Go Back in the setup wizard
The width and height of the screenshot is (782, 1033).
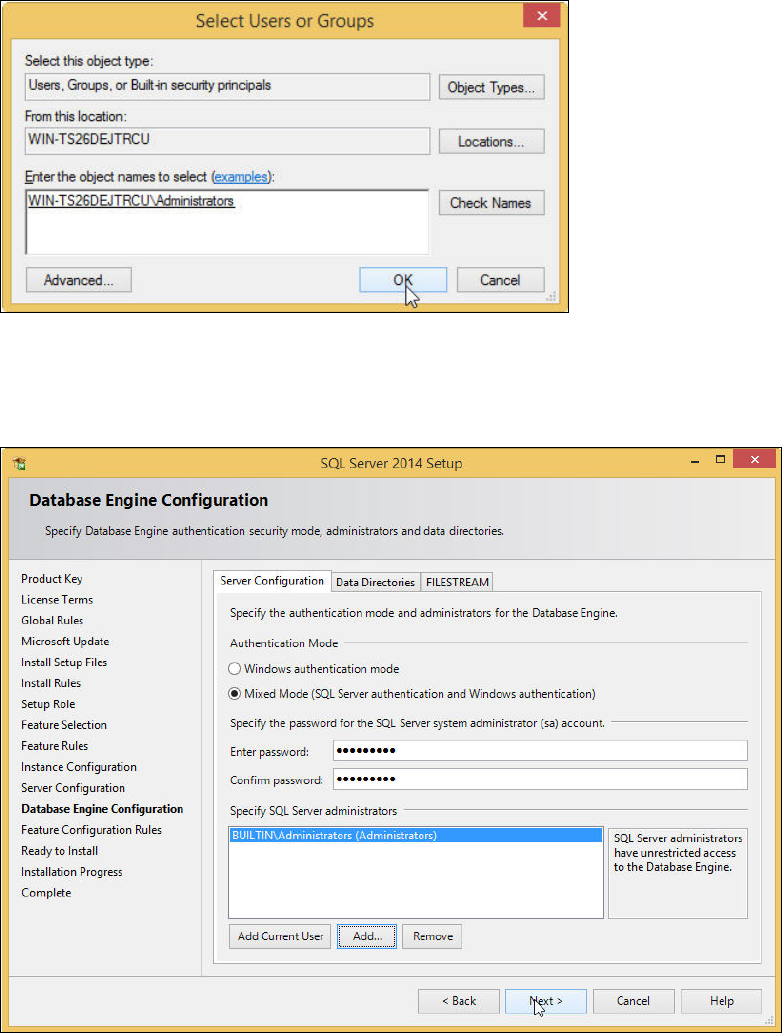click(459, 1001)
